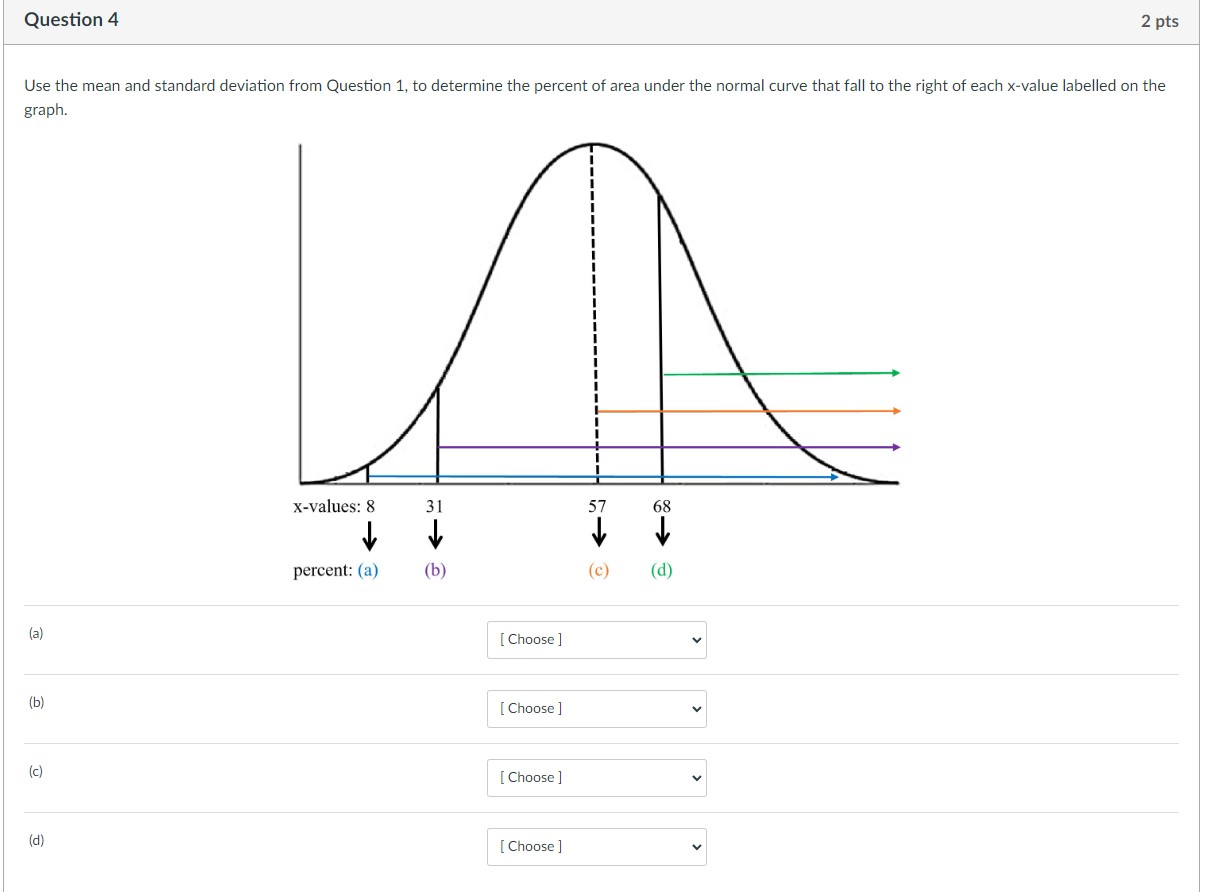
Task: Open the [Choose] dropdown for part (b)
Action: (x=596, y=708)
